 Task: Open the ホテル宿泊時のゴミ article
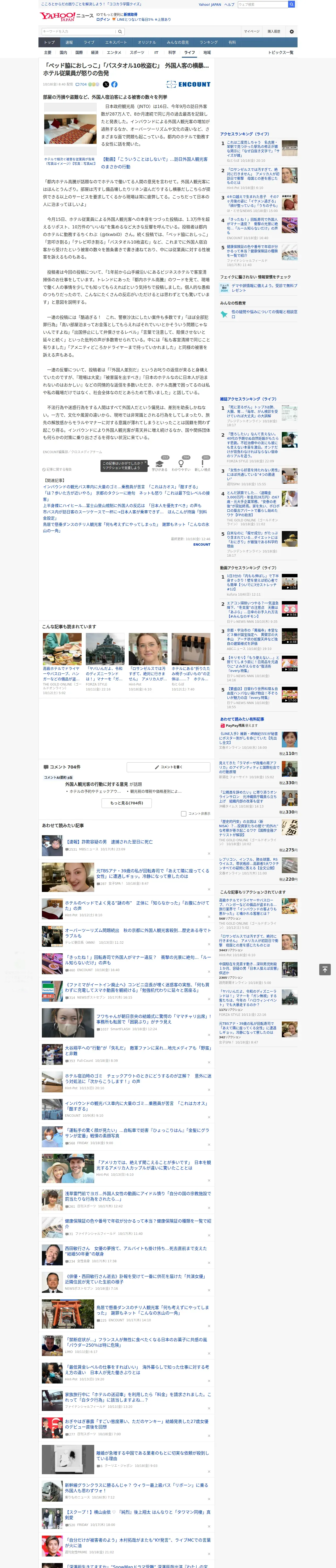coord(138,1079)
